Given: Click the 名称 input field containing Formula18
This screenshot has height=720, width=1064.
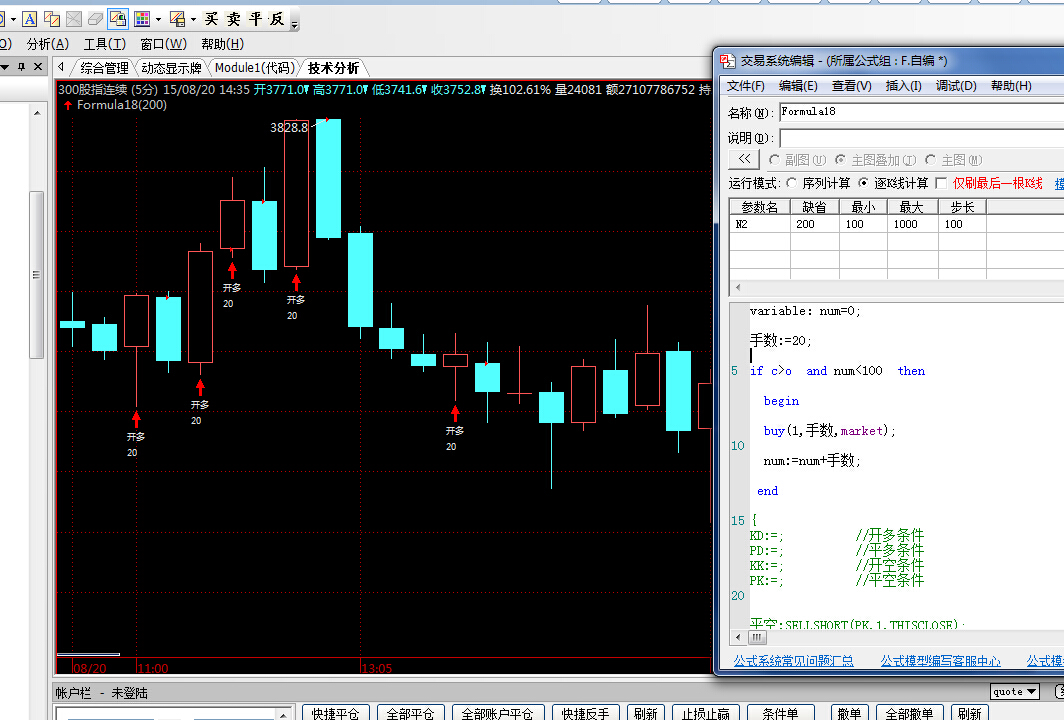Looking at the screenshot, I should point(920,112).
